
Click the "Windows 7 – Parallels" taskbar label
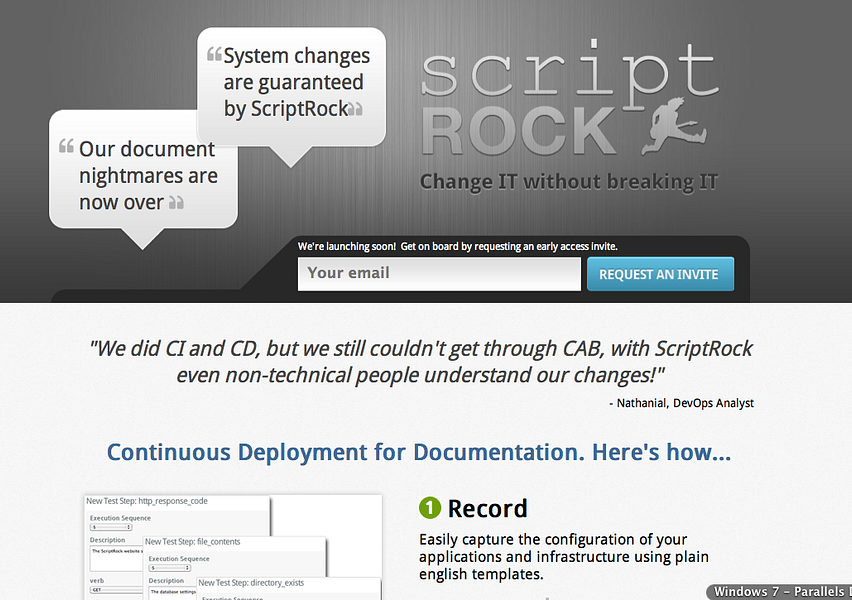pos(779,591)
